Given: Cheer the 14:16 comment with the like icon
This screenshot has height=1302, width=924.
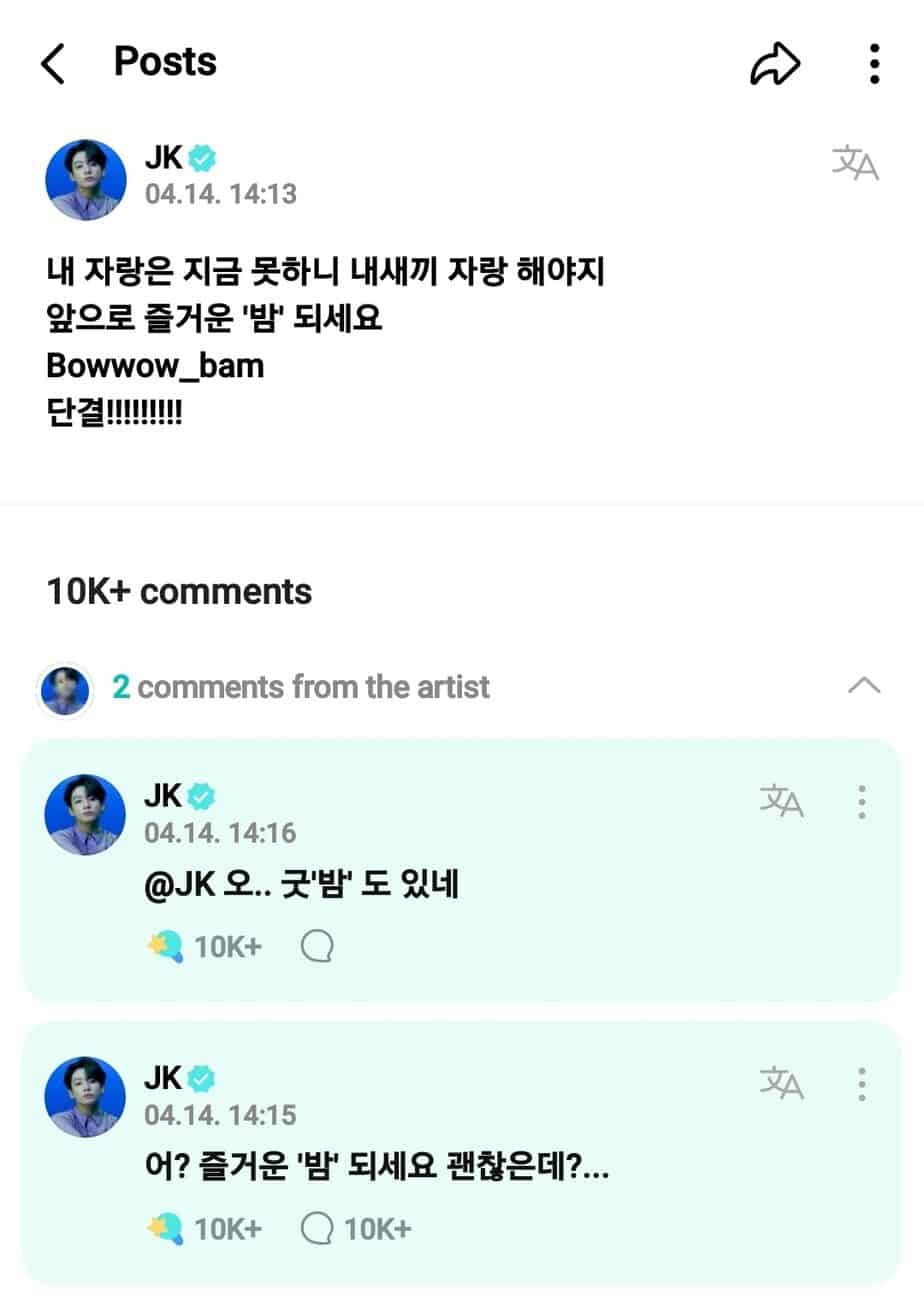Looking at the screenshot, I should tap(166, 946).
